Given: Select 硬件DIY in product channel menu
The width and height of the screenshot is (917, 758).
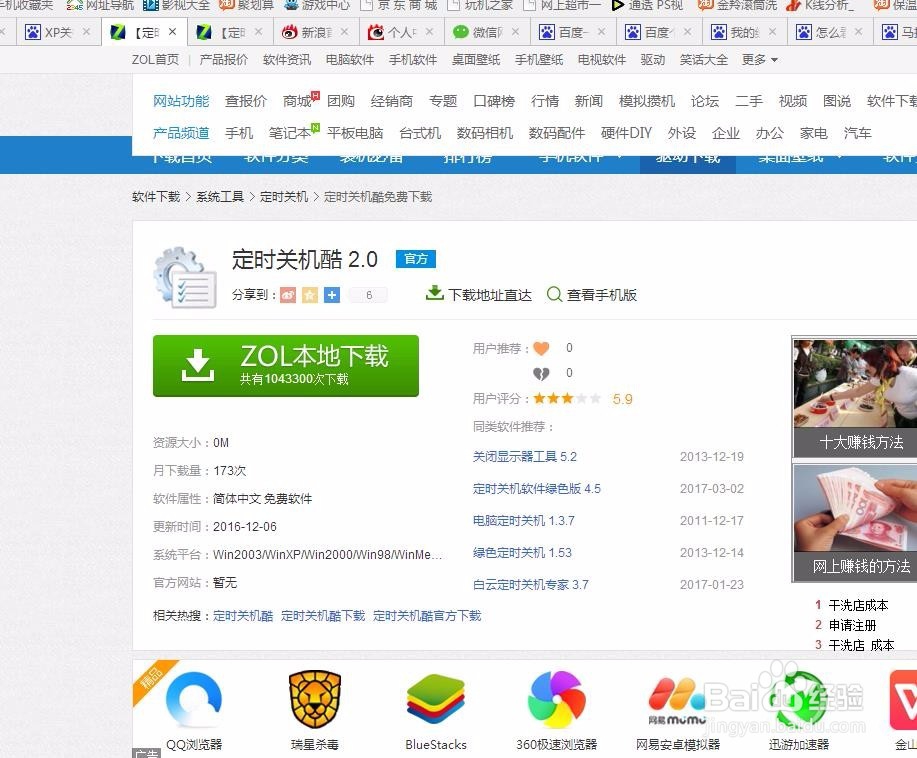Looking at the screenshot, I should point(626,133).
